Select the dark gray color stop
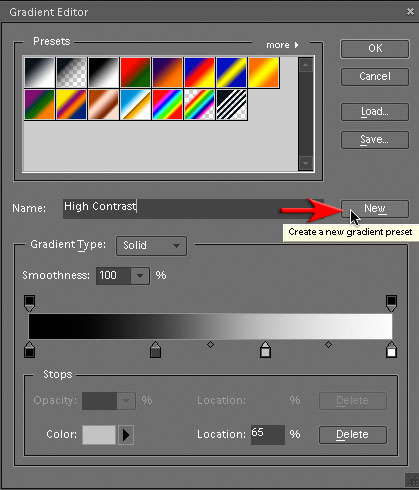Screen dimensions: 419x490 155,349
